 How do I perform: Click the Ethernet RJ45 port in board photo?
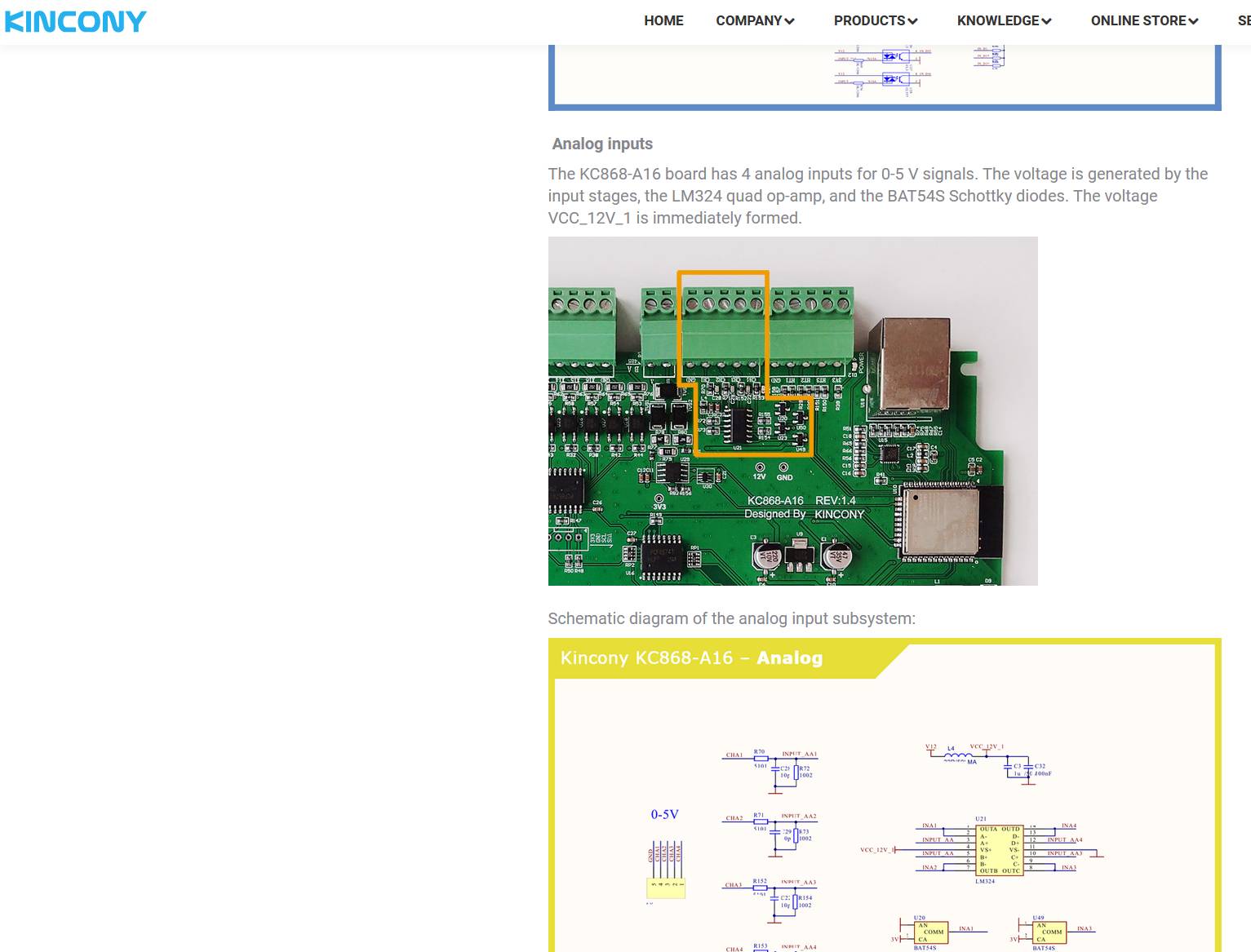[x=909, y=365]
